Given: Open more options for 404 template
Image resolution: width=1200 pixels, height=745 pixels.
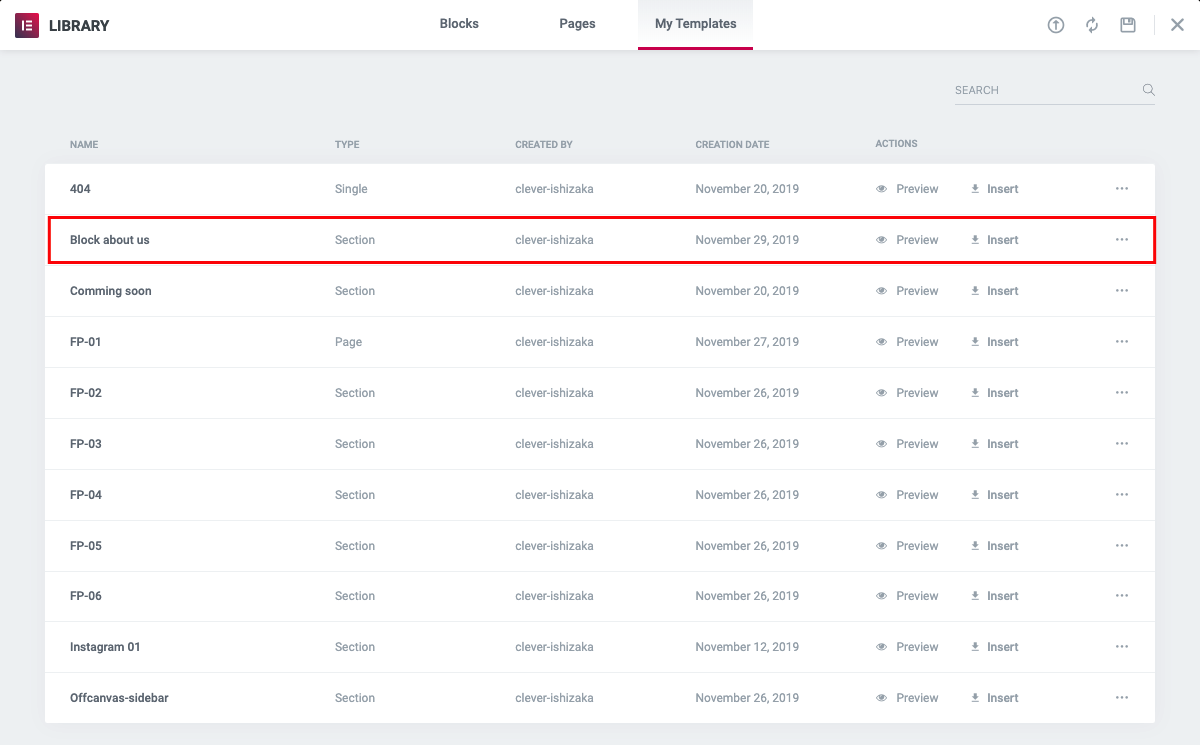Looking at the screenshot, I should (1122, 189).
